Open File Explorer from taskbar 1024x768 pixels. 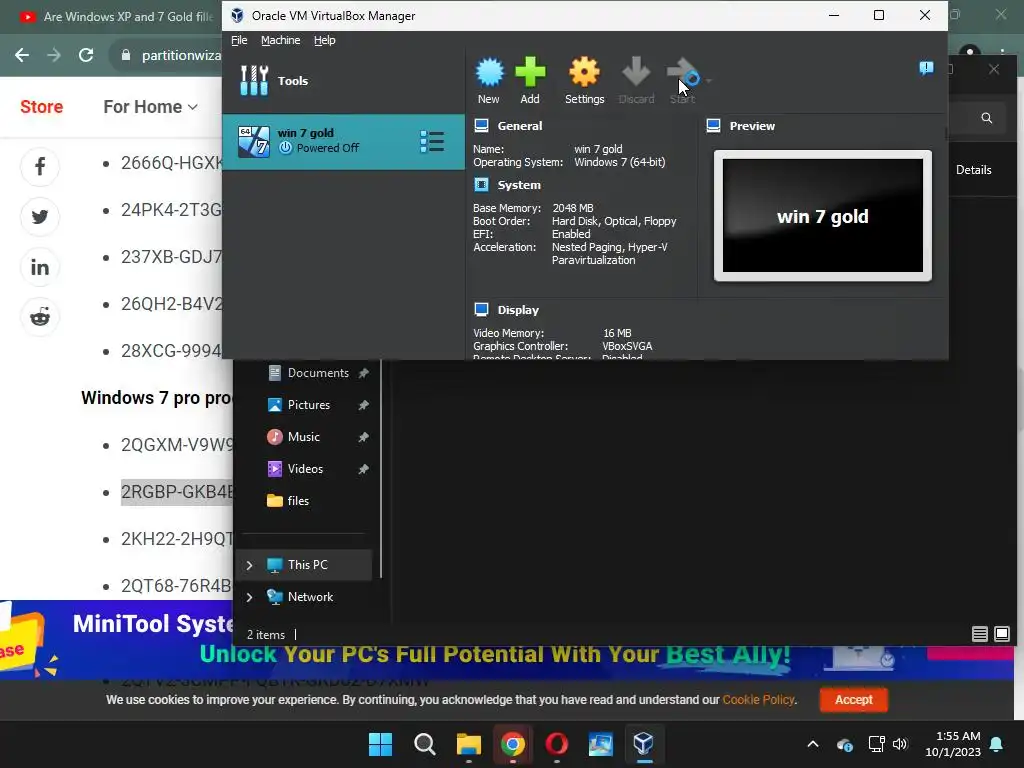pyautogui.click(x=468, y=744)
